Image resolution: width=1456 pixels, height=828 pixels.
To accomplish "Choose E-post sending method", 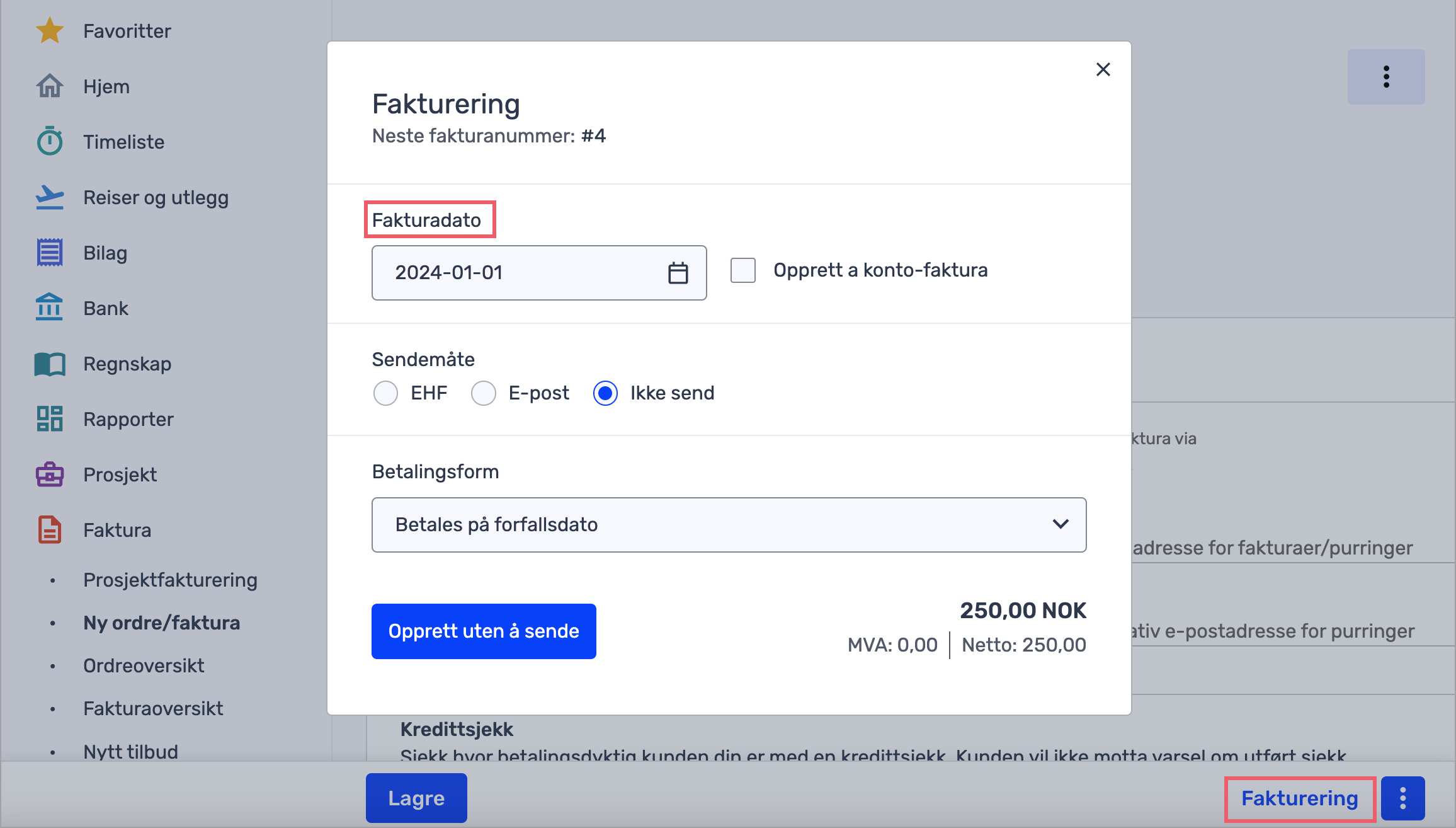I will tap(484, 393).
